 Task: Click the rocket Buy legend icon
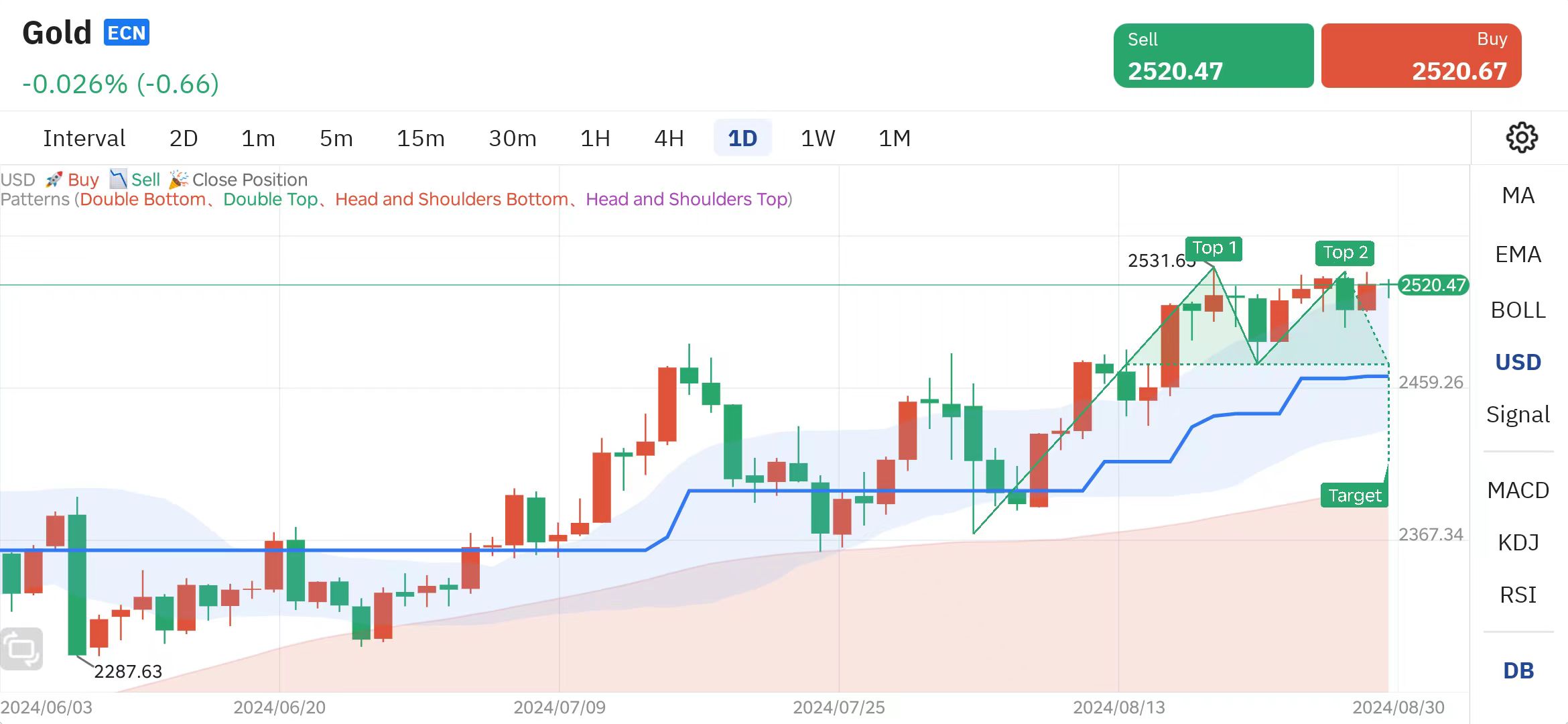click(54, 180)
